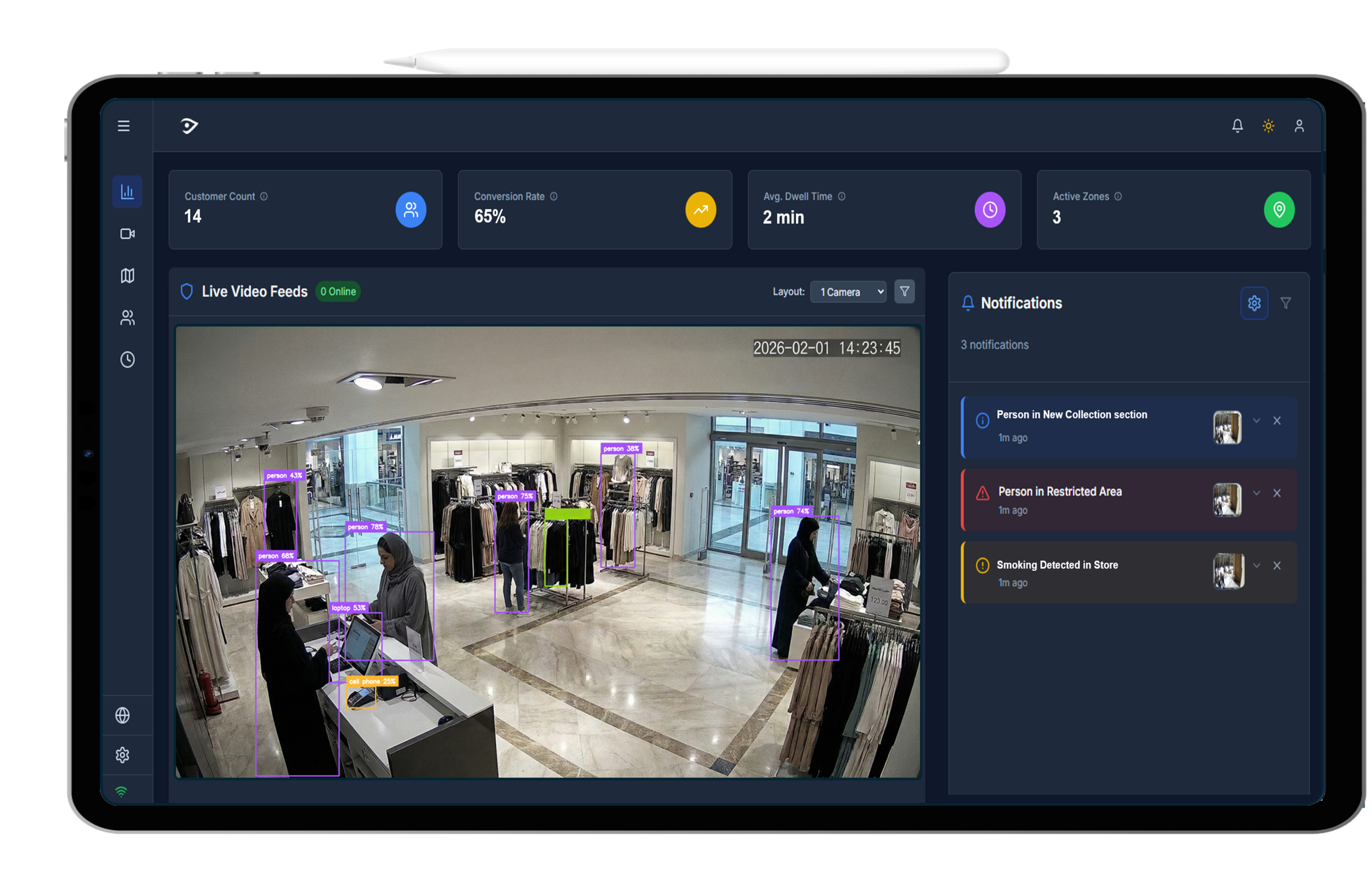Viewport: 1372px width, 876px height.
Task: Select the camera video icon in sidebar
Action: point(127,233)
